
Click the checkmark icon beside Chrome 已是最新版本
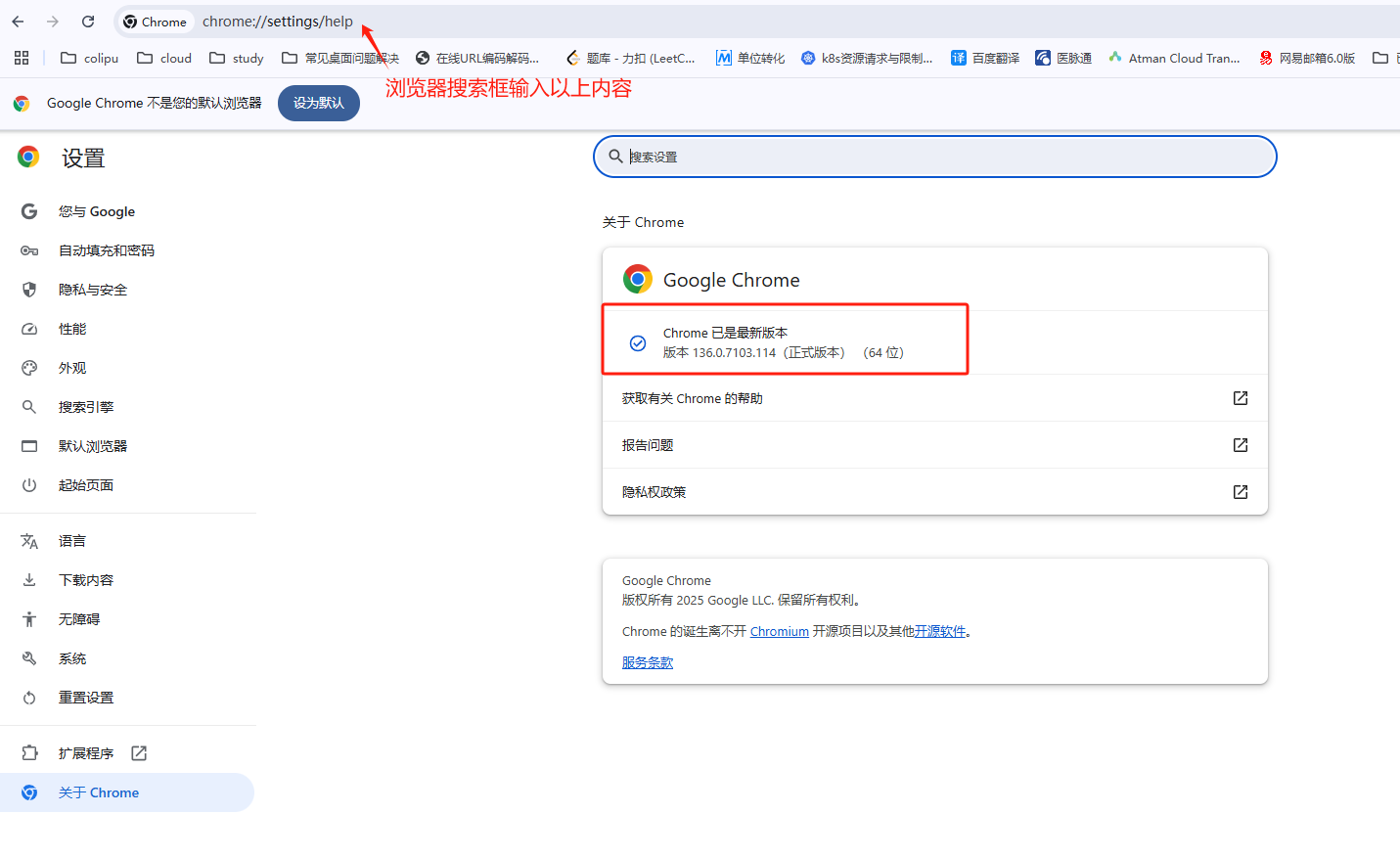638,342
